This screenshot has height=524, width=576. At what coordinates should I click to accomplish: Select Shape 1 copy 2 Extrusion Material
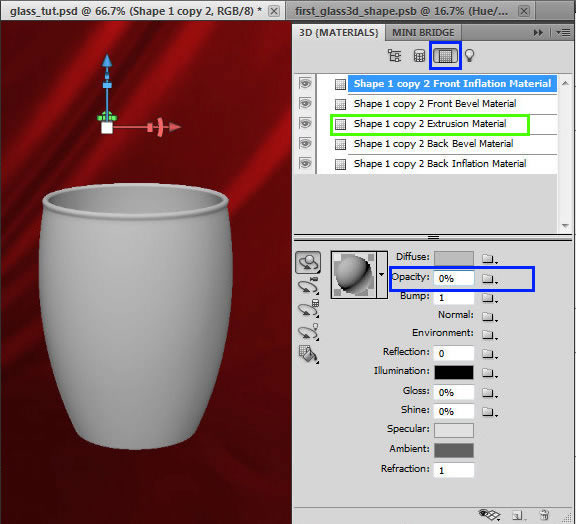click(x=431, y=124)
